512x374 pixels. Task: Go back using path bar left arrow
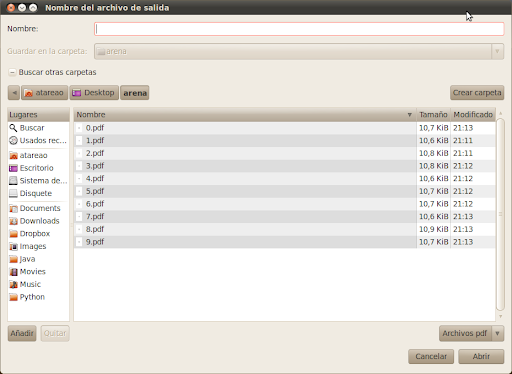click(x=14, y=93)
